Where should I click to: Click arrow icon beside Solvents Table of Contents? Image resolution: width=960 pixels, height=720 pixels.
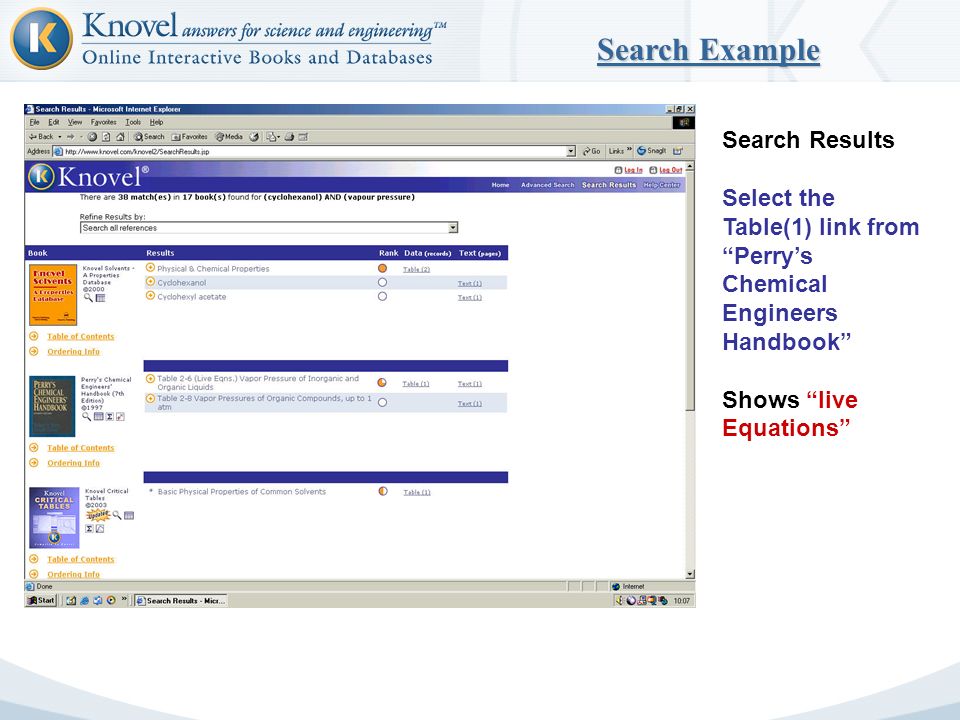pyautogui.click(x=34, y=336)
